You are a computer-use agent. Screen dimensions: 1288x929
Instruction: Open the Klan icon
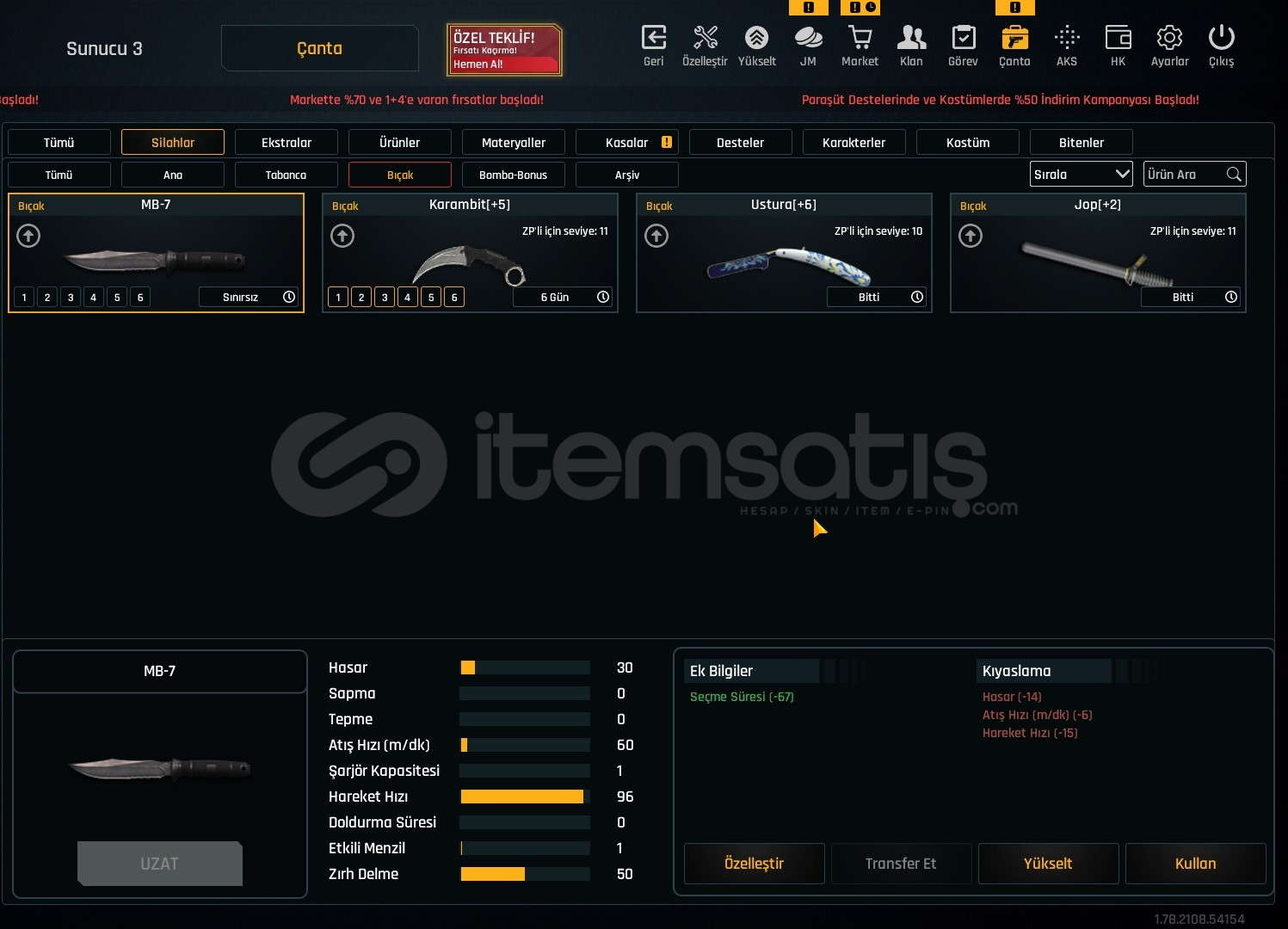(x=911, y=38)
